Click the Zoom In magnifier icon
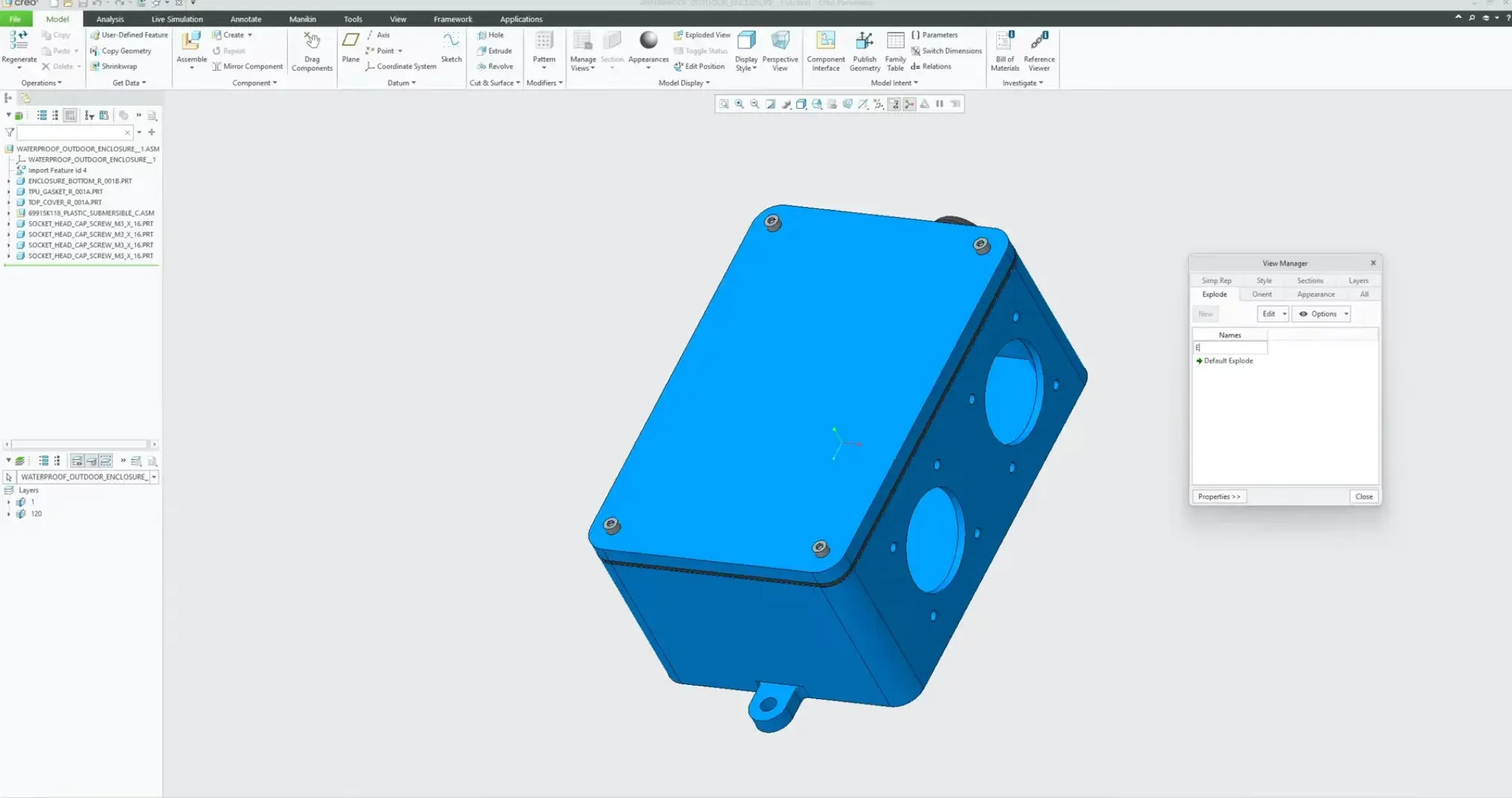The image size is (1512, 798). pyautogui.click(x=739, y=104)
